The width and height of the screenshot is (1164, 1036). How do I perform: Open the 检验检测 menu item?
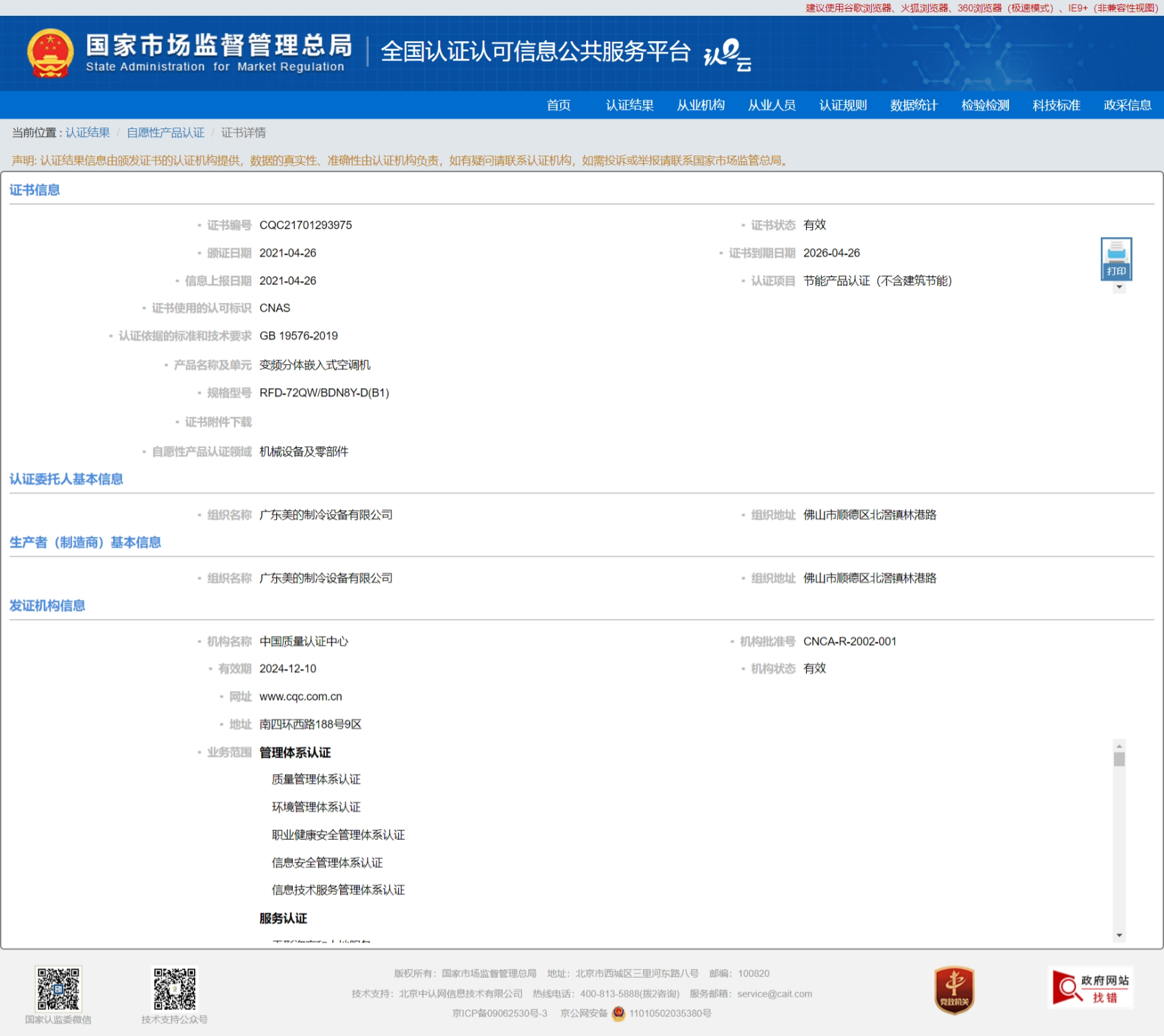click(985, 105)
